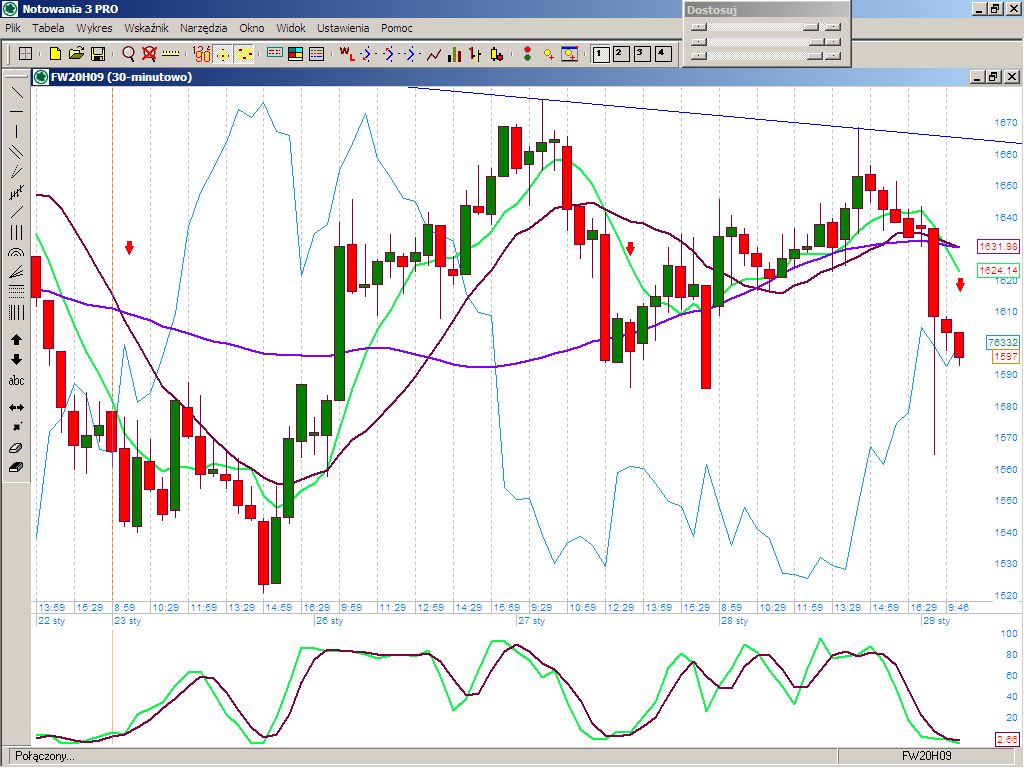Open the Narzędzia menu
Screen dimensions: 1024x768
(x=203, y=28)
